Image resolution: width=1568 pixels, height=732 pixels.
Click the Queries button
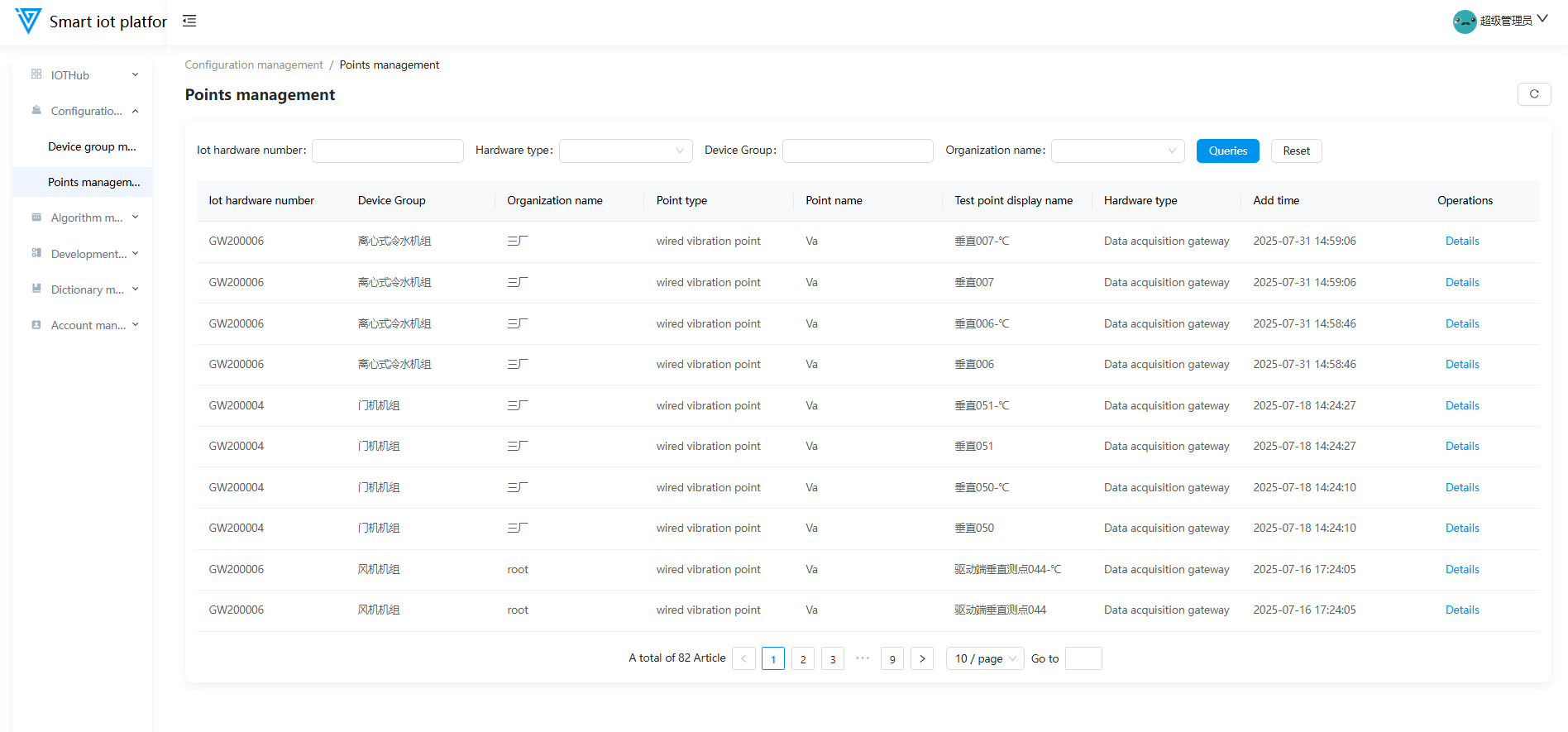click(1227, 151)
